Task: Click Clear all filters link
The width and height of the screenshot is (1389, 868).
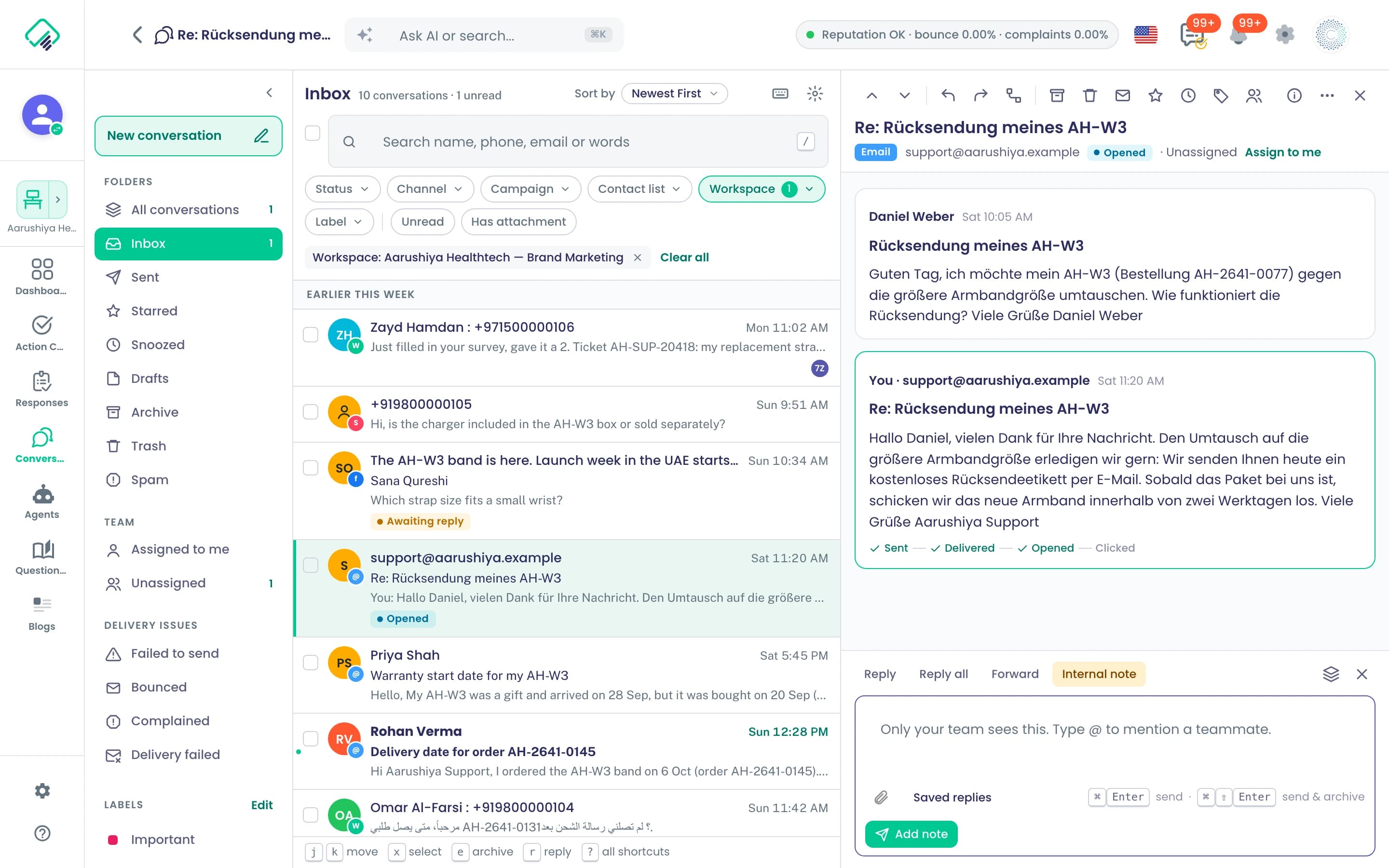Action: tap(684, 257)
